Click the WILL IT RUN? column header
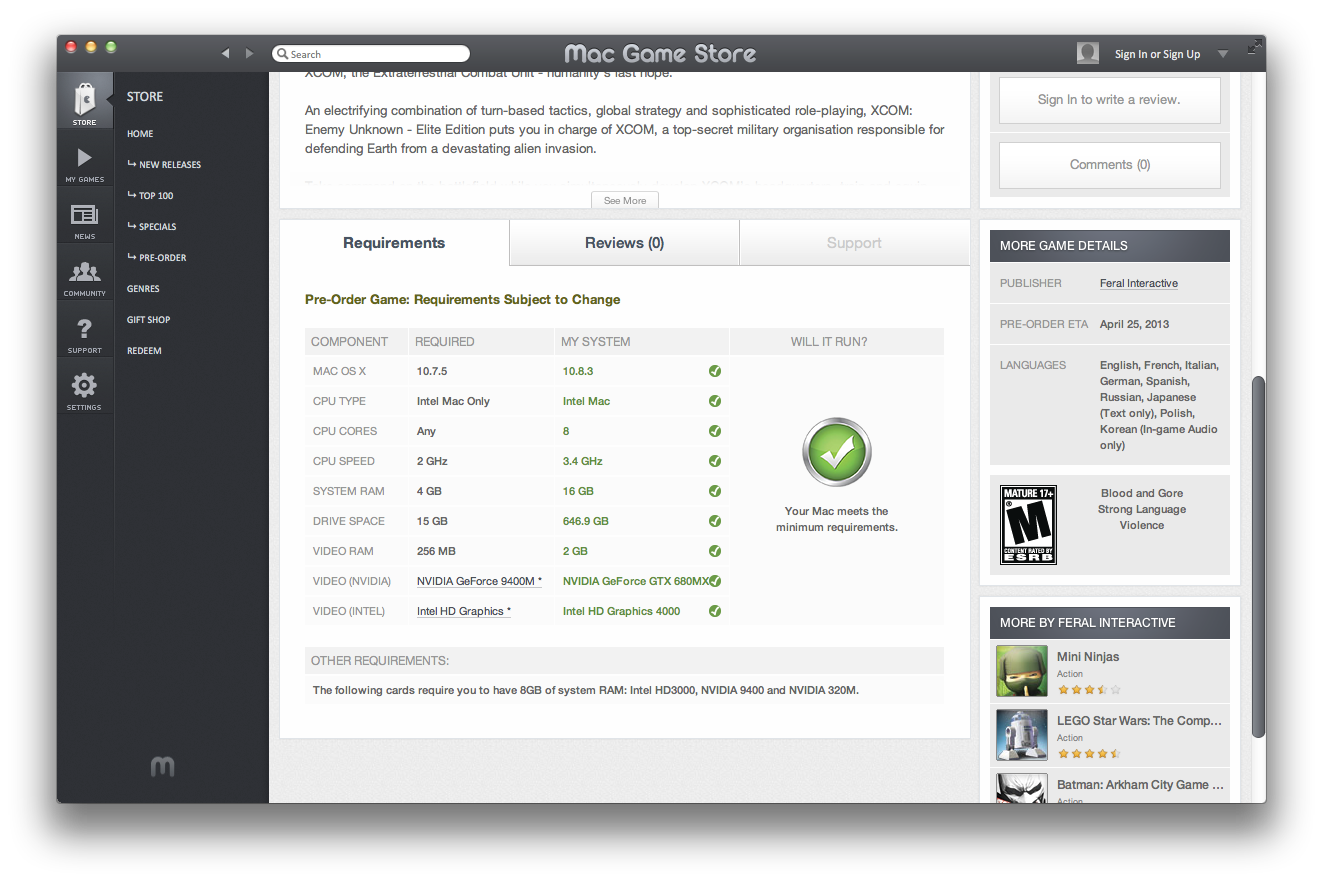 click(829, 342)
